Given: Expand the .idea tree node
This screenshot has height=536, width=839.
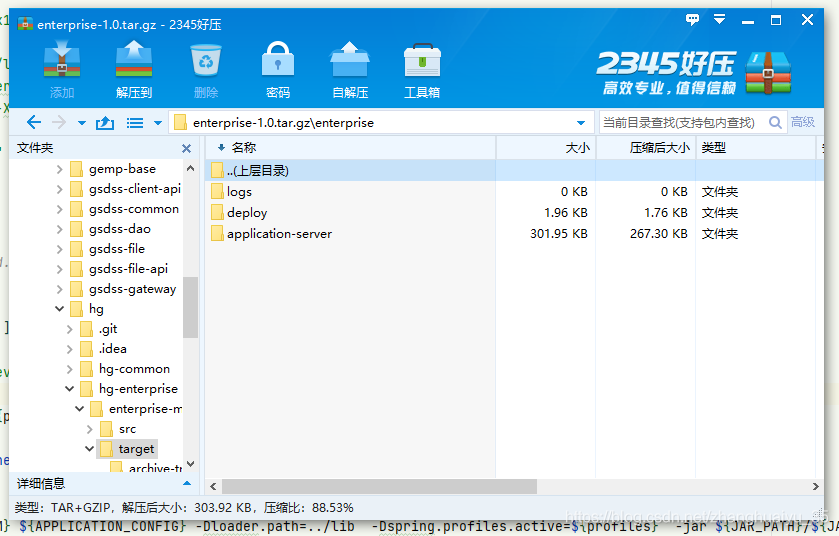Looking at the screenshot, I should tap(70, 349).
